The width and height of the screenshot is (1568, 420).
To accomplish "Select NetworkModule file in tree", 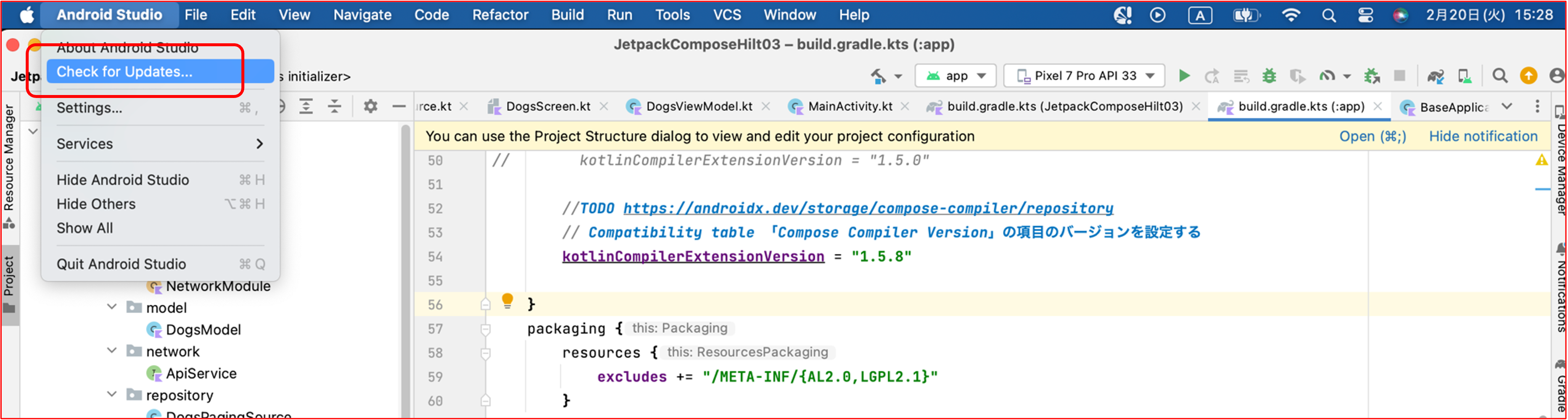I will pos(218,286).
